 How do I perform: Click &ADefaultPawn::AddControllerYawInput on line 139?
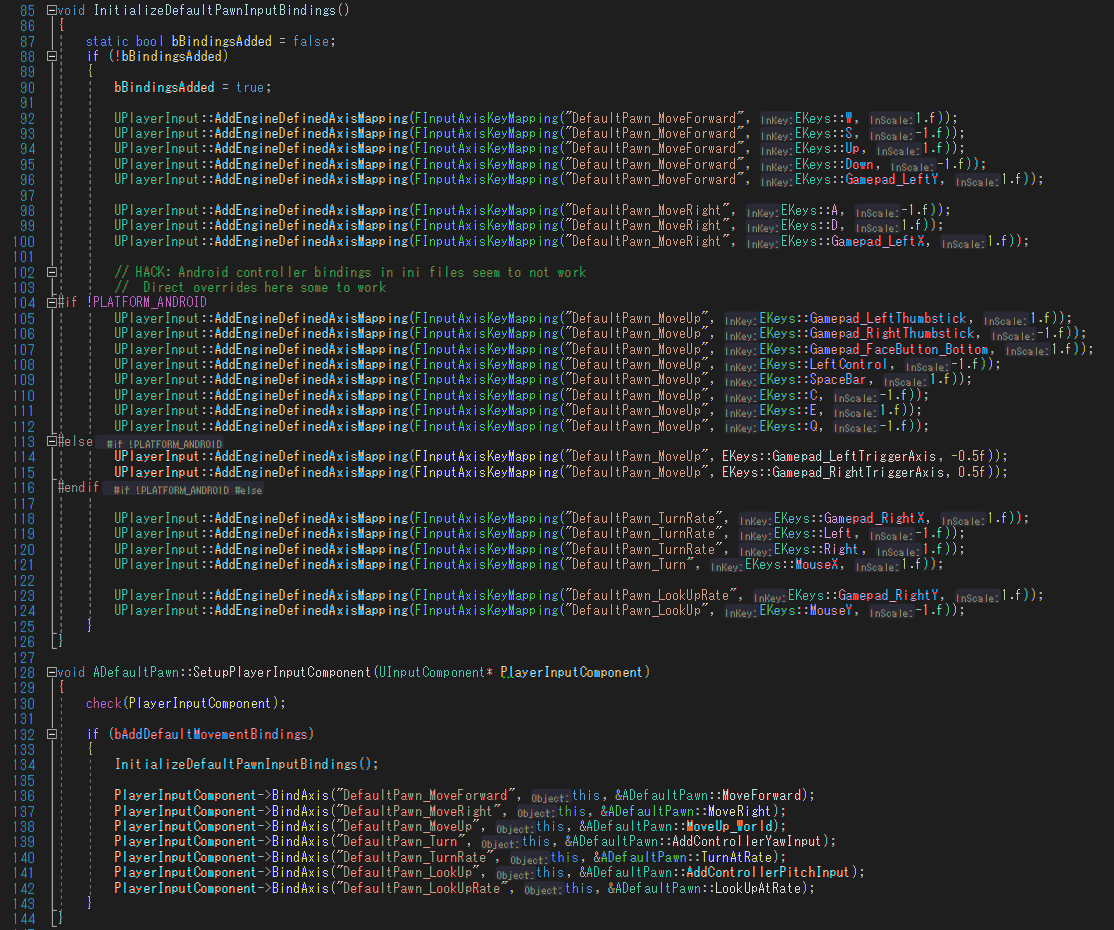pyautogui.click(x=694, y=842)
